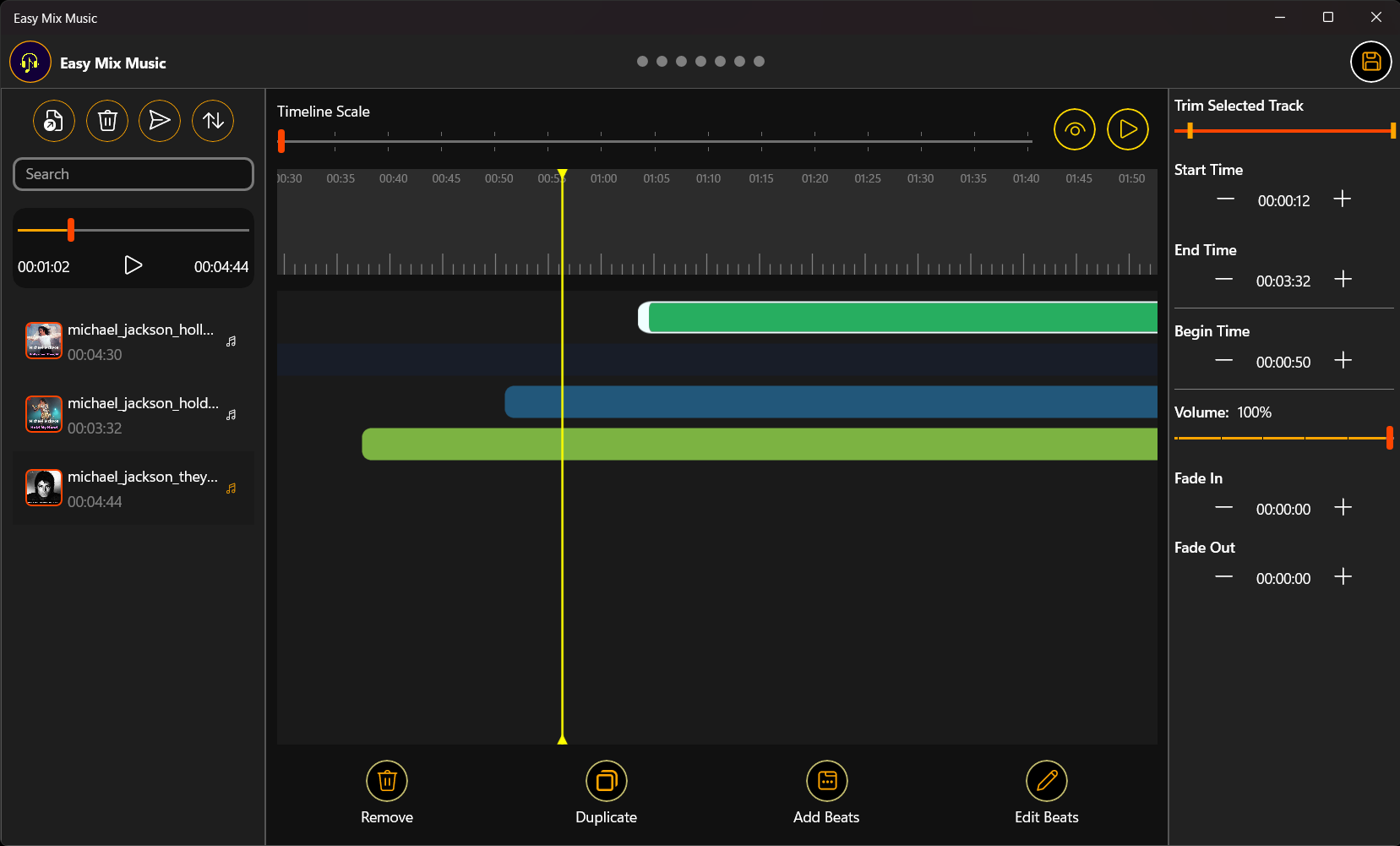
Task: Click inside the Search field
Action: tap(133, 173)
